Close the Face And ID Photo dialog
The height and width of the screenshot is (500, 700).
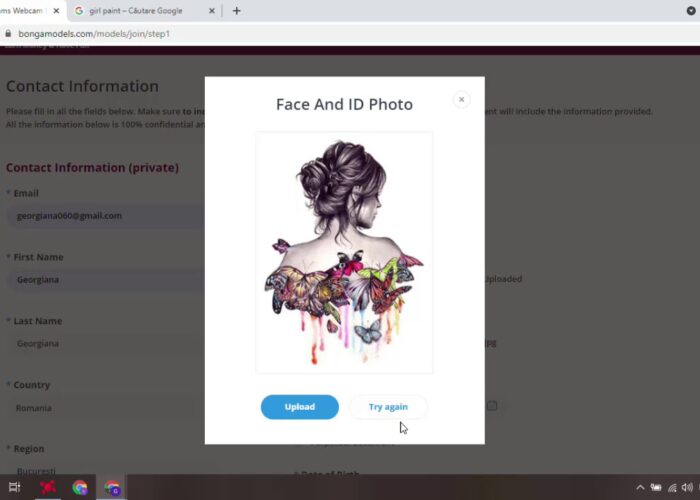(462, 100)
